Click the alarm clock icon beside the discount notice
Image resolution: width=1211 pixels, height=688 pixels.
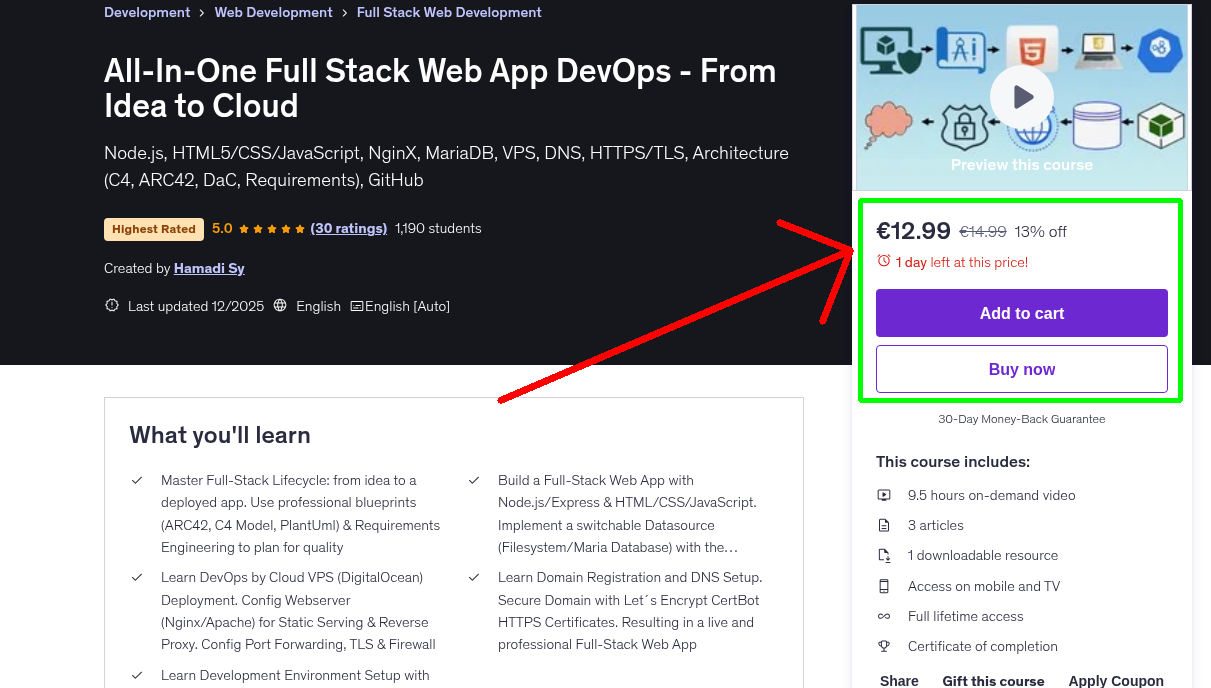[883, 259]
